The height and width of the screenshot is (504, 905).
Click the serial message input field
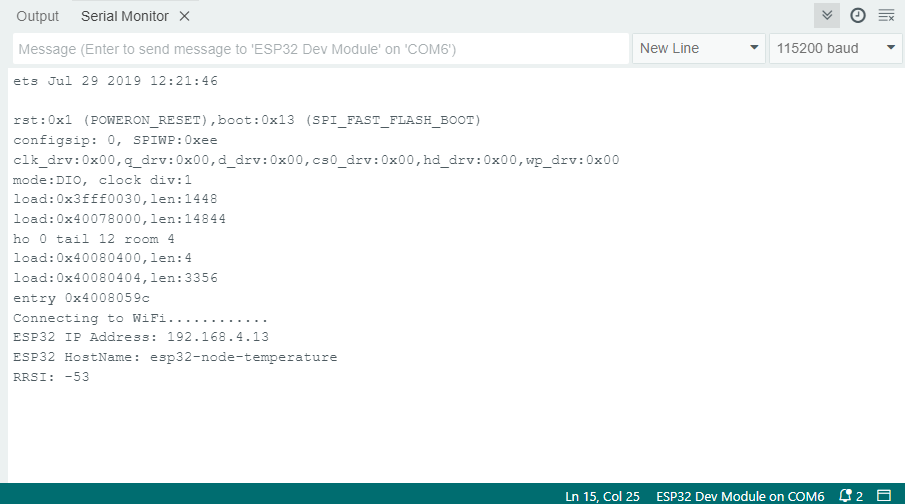pyautogui.click(x=320, y=49)
